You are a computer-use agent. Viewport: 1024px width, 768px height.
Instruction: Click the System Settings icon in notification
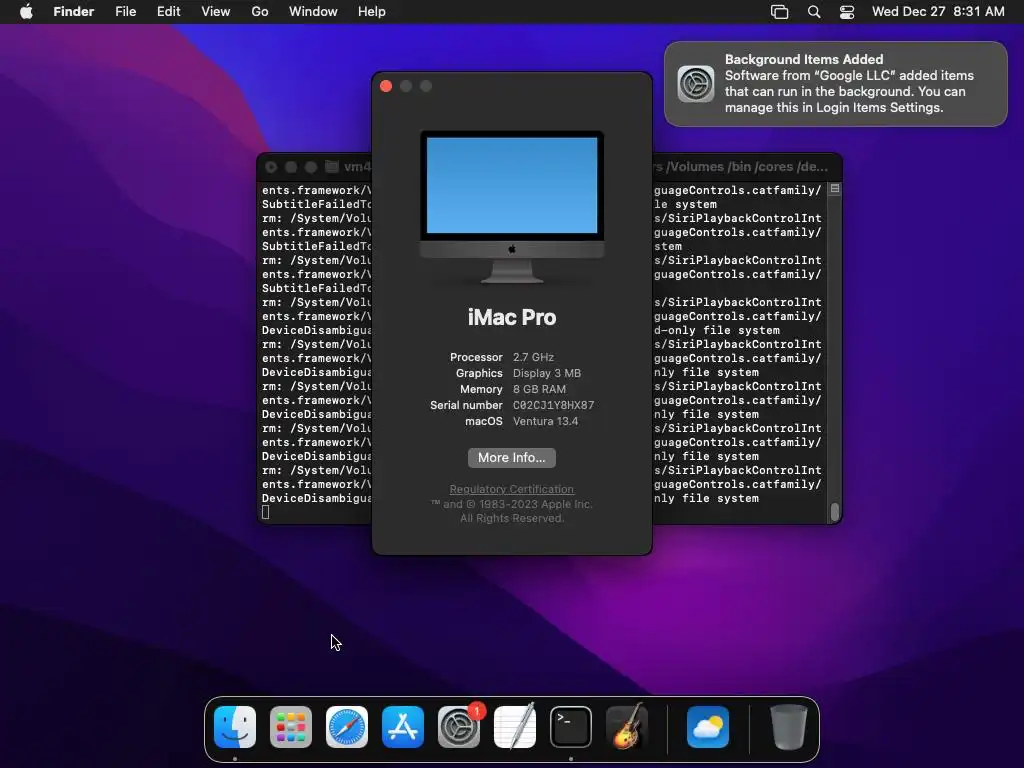(x=696, y=84)
